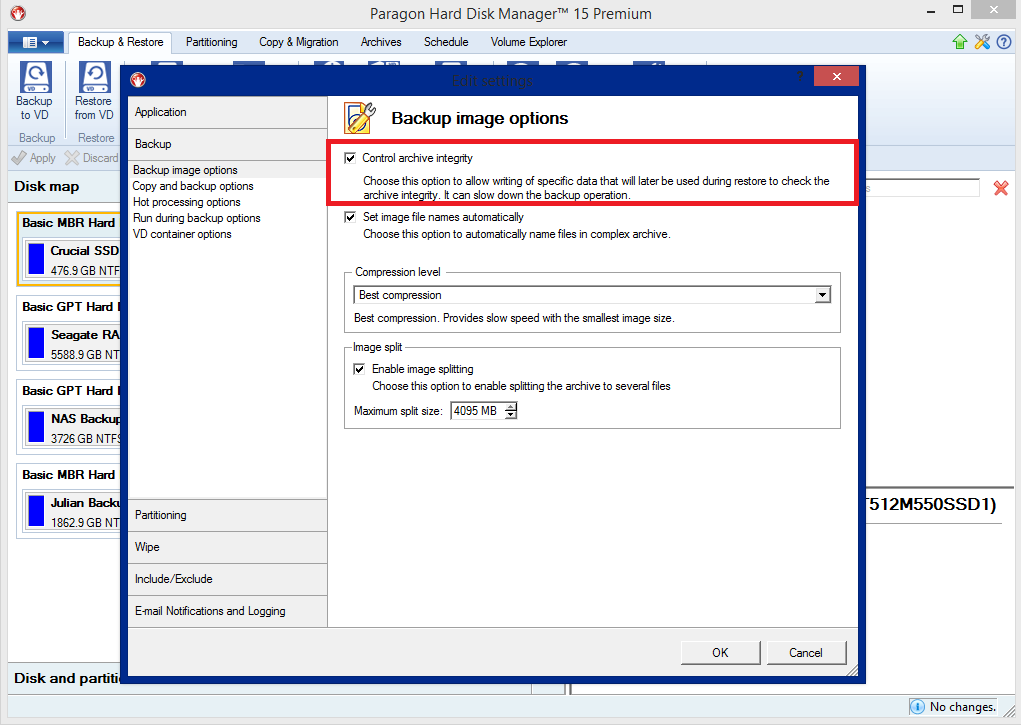Click the Disk map heading

(47, 186)
